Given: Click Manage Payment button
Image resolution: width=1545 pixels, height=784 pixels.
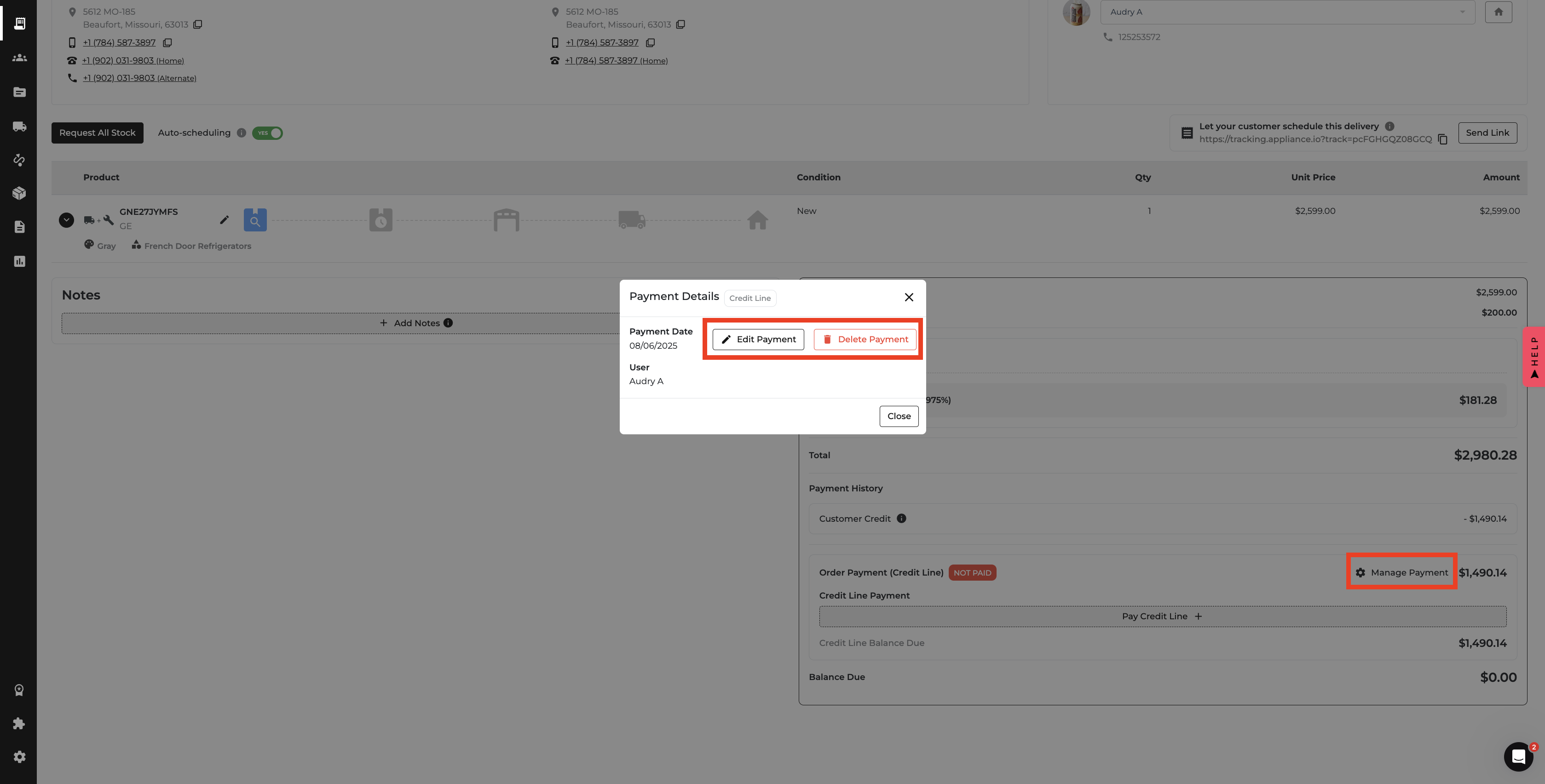Looking at the screenshot, I should (x=1401, y=573).
